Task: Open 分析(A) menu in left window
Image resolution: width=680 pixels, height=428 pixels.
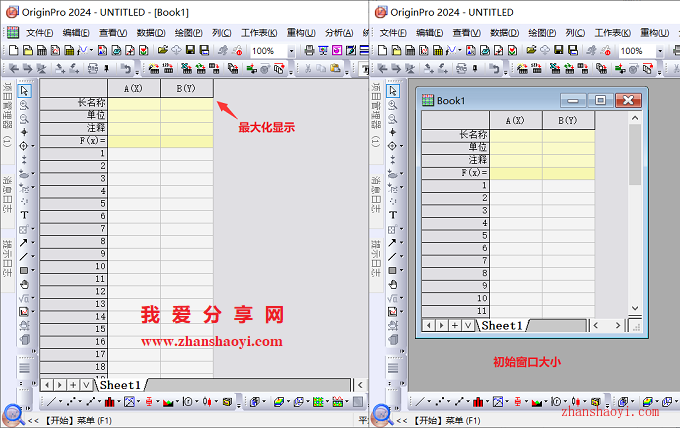Action: coord(339,33)
